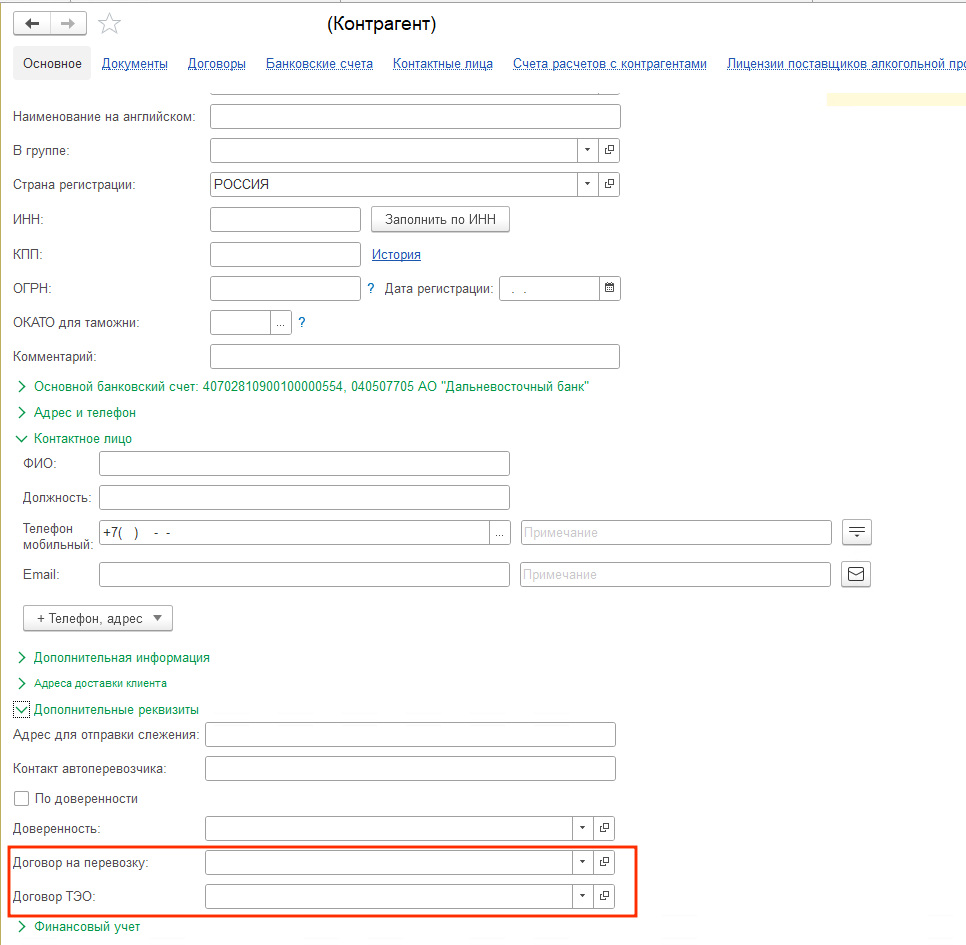Go back with the left arrow button

[32, 23]
